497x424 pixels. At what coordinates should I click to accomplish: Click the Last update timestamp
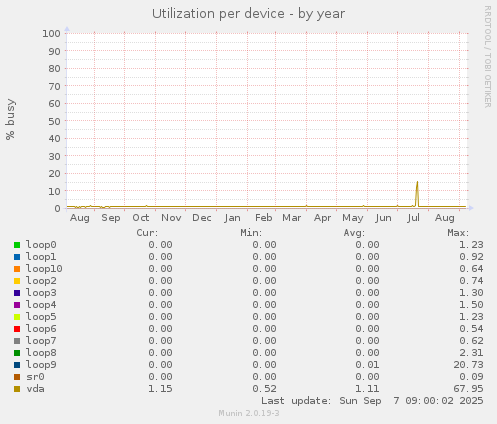(x=372, y=401)
